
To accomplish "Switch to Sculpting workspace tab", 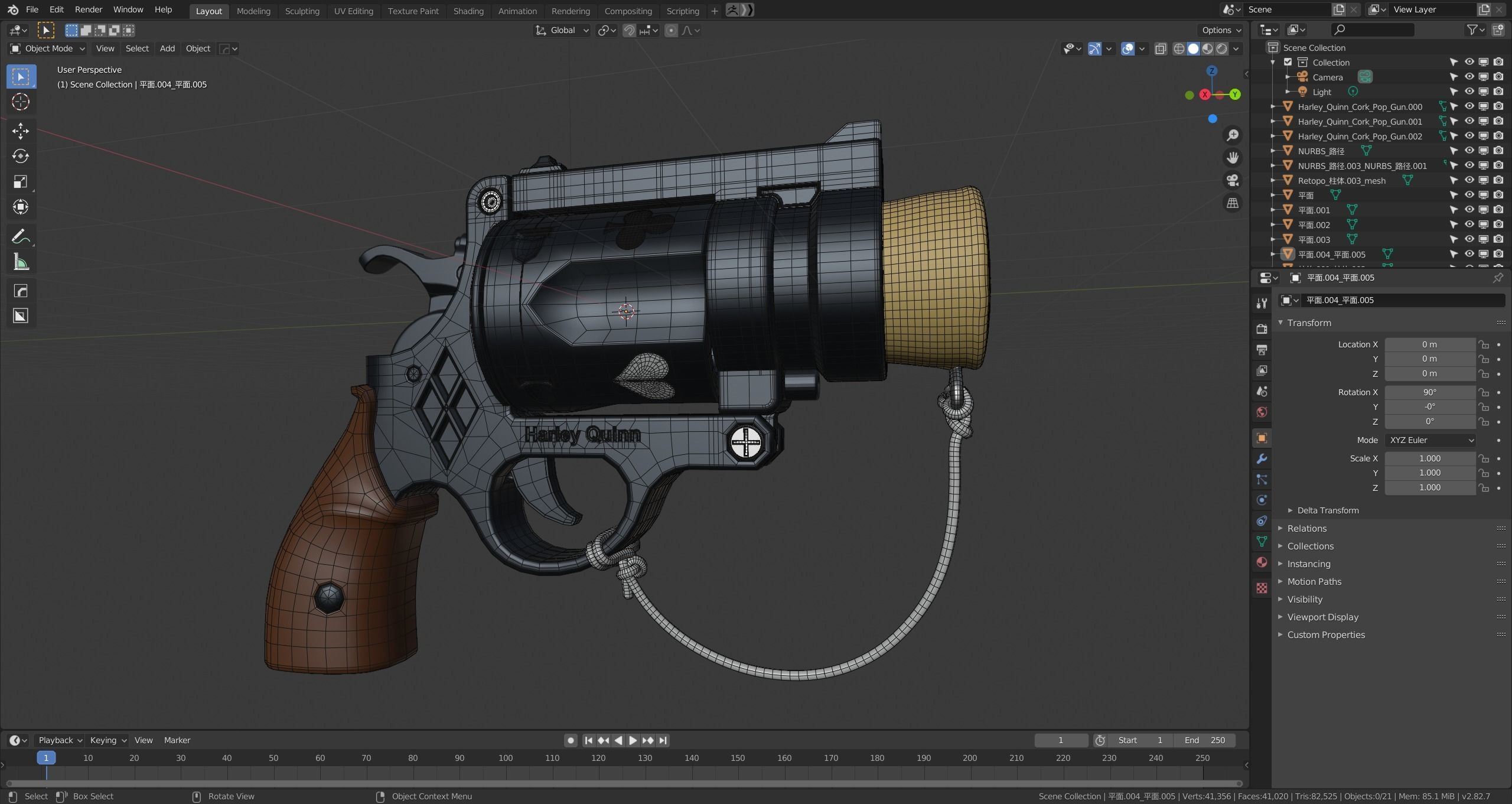I will pos(302,11).
